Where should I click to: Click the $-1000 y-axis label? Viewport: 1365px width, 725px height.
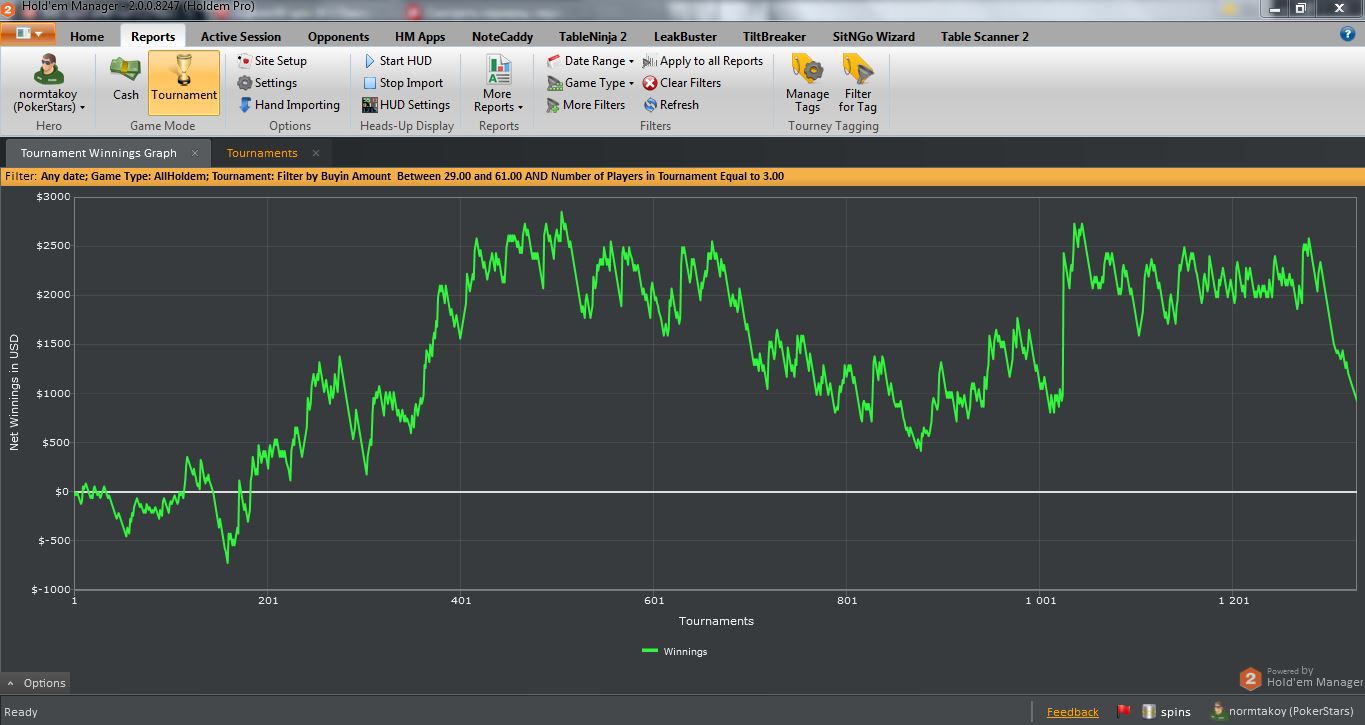[x=50, y=589]
